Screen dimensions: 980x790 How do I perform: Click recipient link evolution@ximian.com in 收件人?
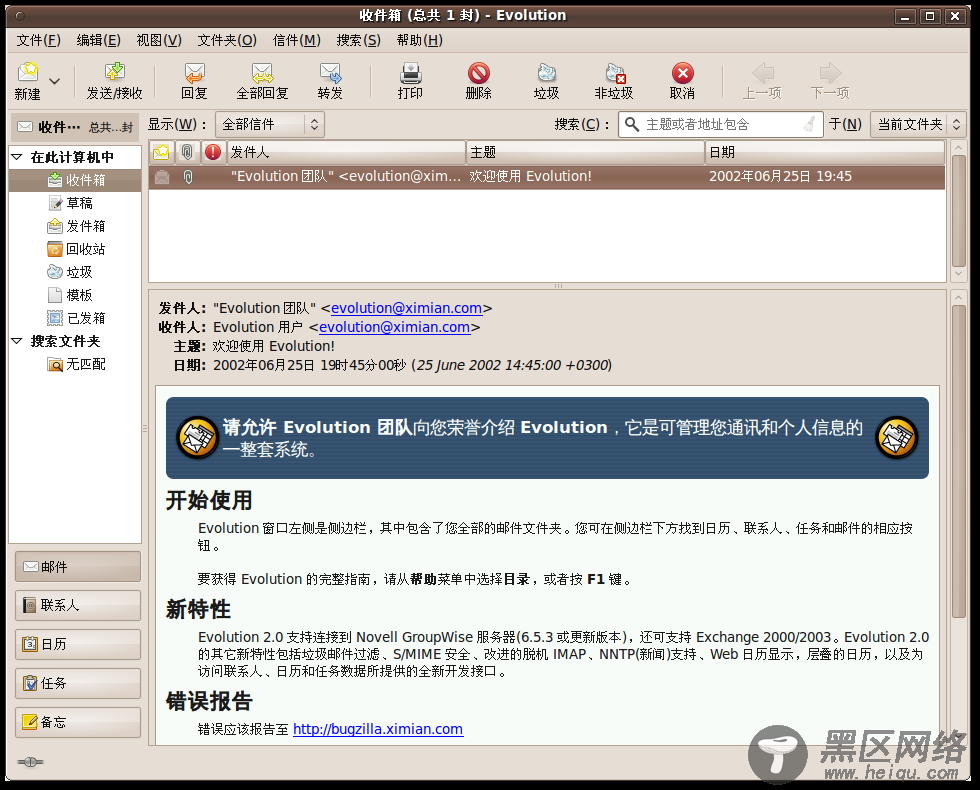click(x=394, y=327)
